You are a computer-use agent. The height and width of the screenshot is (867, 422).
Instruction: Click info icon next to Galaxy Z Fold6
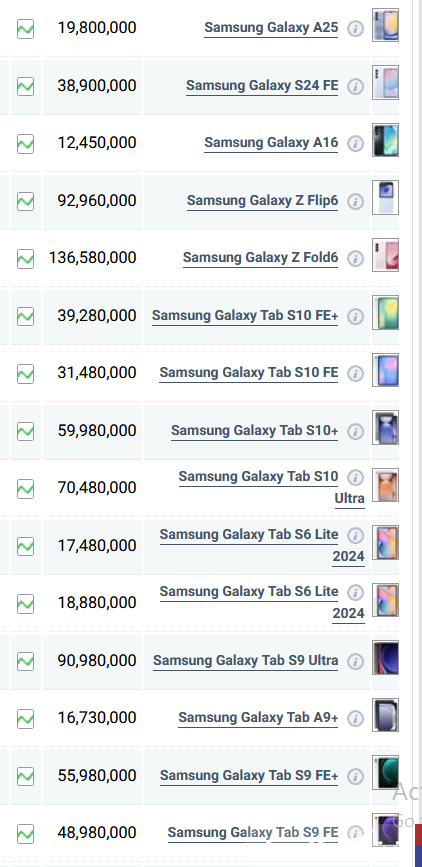pyautogui.click(x=356, y=259)
